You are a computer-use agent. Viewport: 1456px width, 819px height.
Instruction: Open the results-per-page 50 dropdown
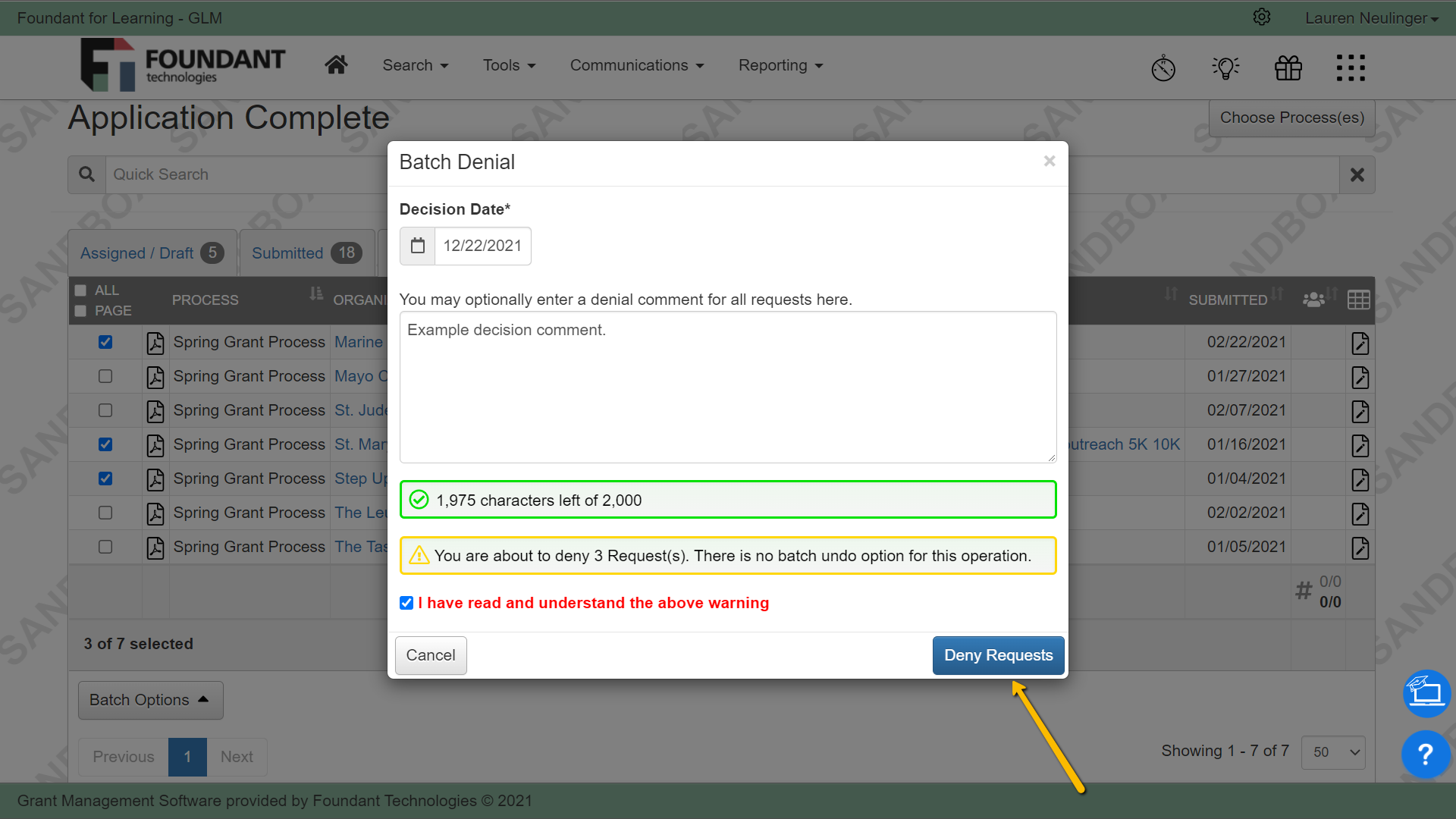click(x=1332, y=752)
